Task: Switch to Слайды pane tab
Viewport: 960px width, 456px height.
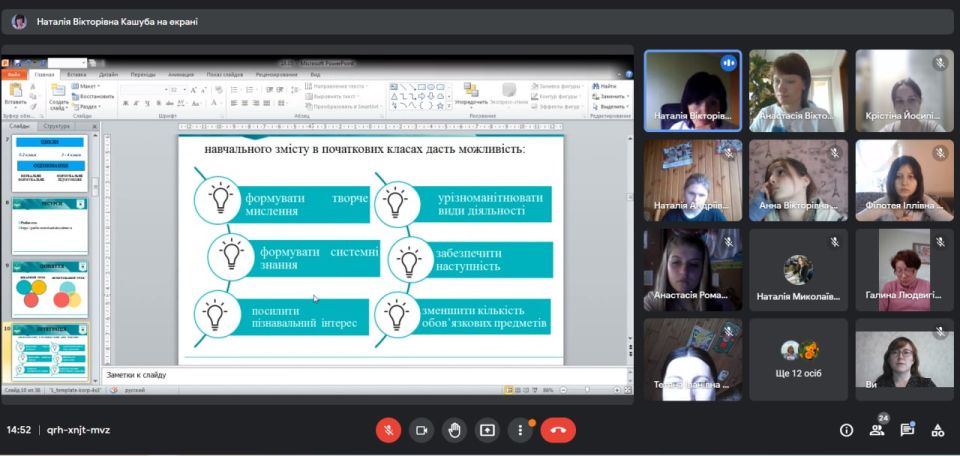Action: click(19, 126)
